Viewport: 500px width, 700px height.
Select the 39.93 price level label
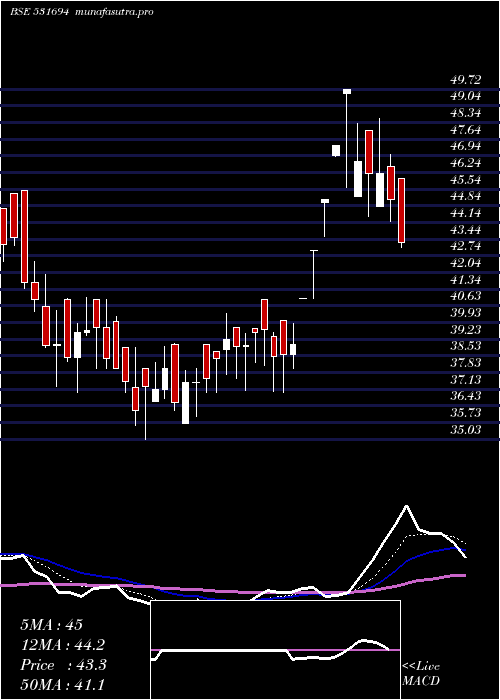click(x=466, y=313)
